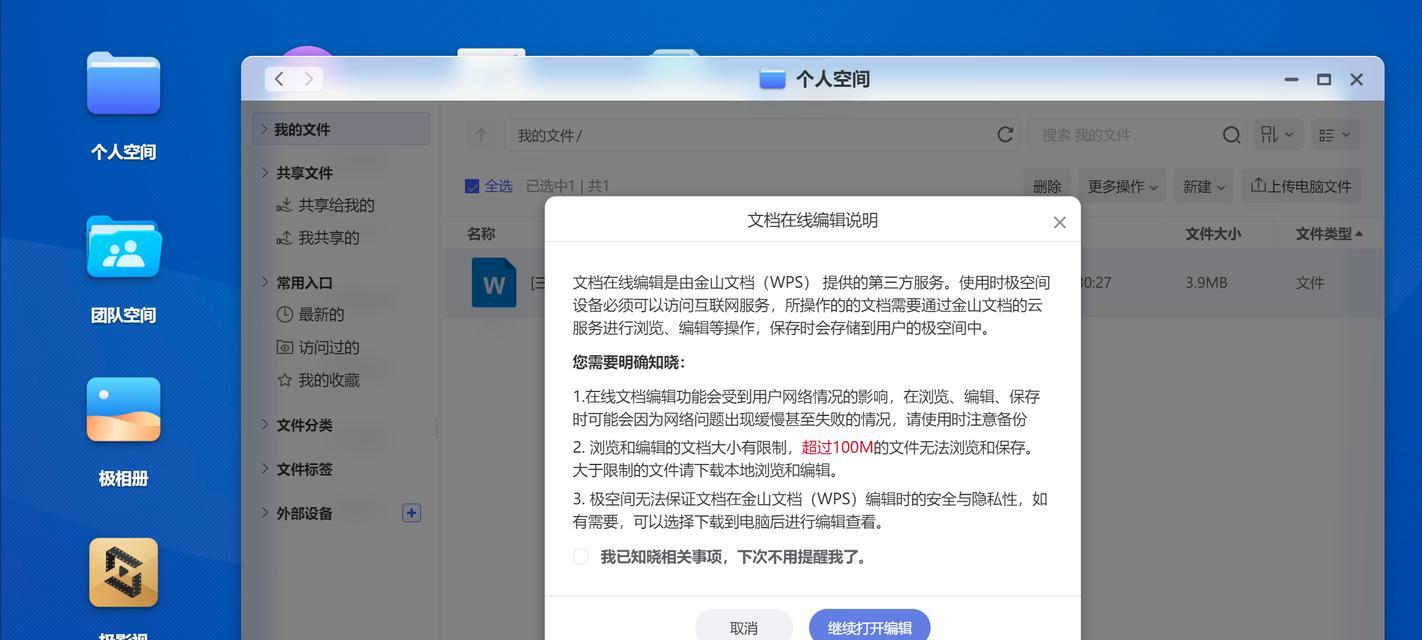Click 上传电脑文件 upload button

(1301, 186)
